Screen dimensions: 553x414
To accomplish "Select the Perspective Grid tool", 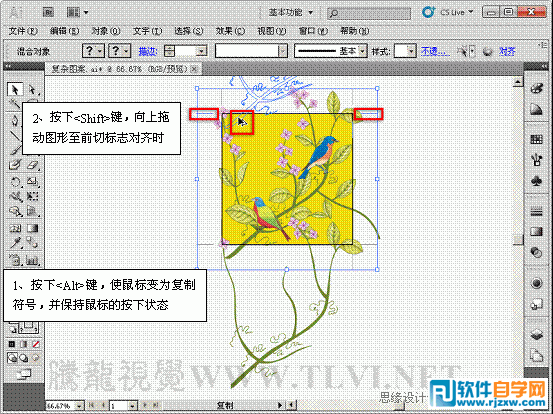I will (x=33, y=212).
